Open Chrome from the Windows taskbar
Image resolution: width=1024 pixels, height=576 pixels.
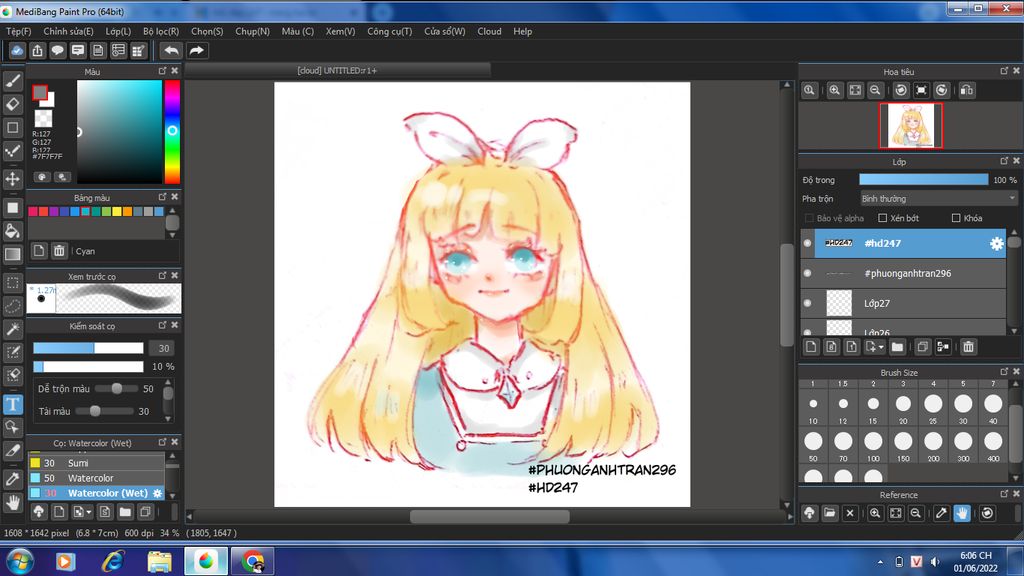click(252, 562)
